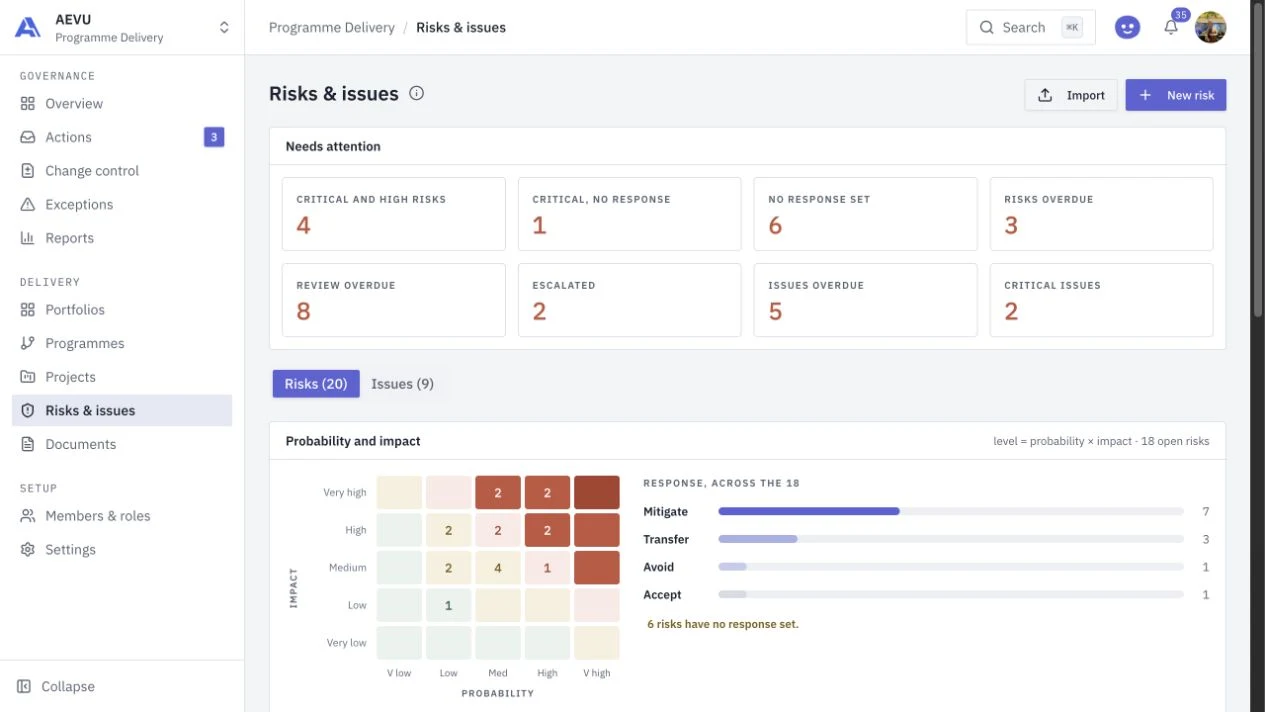
Task: Open Critical, no response card
Action: 630,214
